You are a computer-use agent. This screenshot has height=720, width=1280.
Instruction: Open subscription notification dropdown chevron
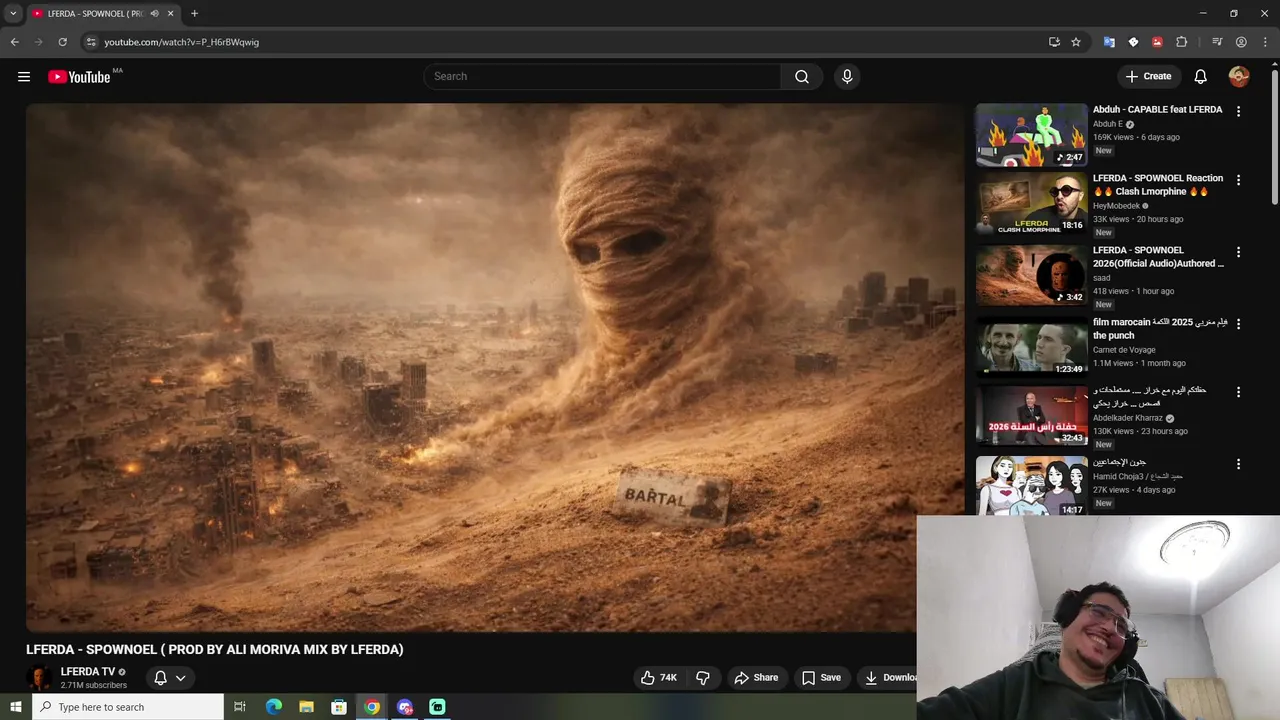(181, 678)
